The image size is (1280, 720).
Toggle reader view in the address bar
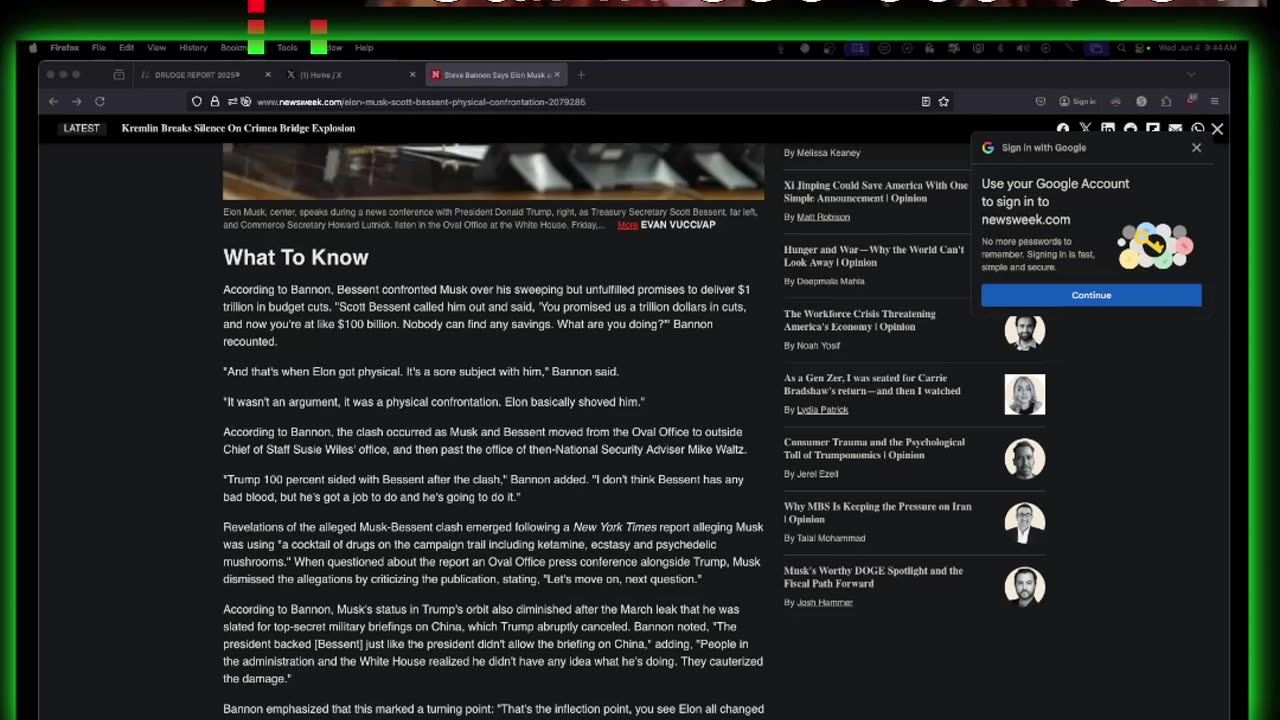click(x=926, y=101)
